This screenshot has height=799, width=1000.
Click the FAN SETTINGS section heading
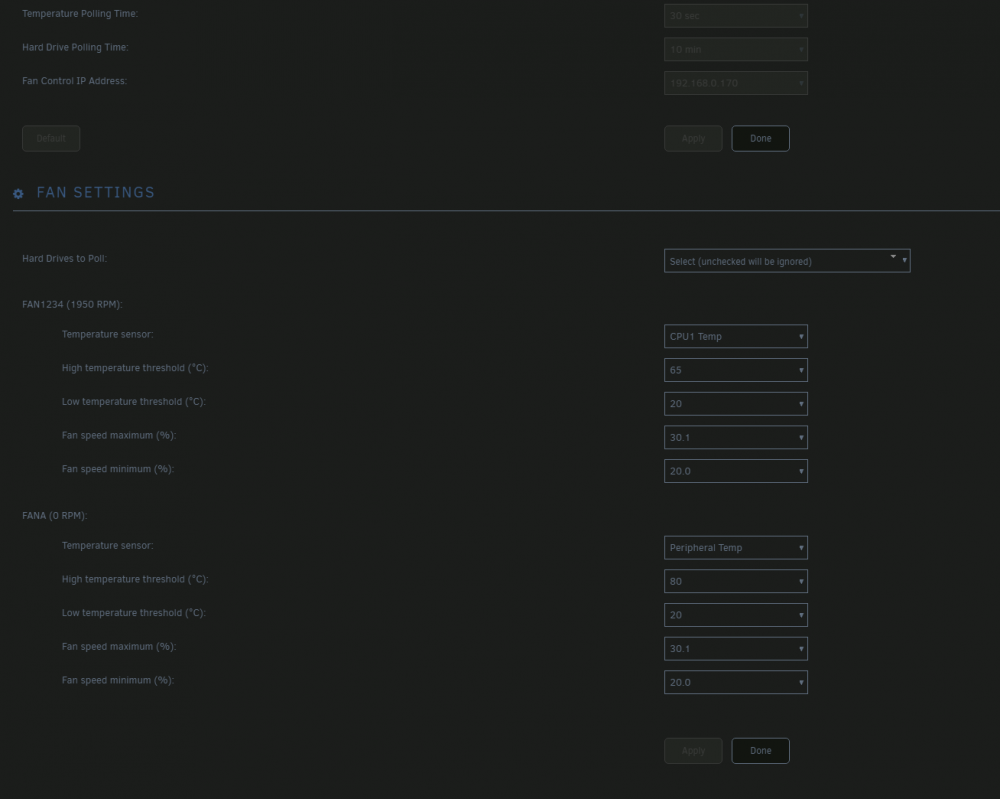point(96,193)
